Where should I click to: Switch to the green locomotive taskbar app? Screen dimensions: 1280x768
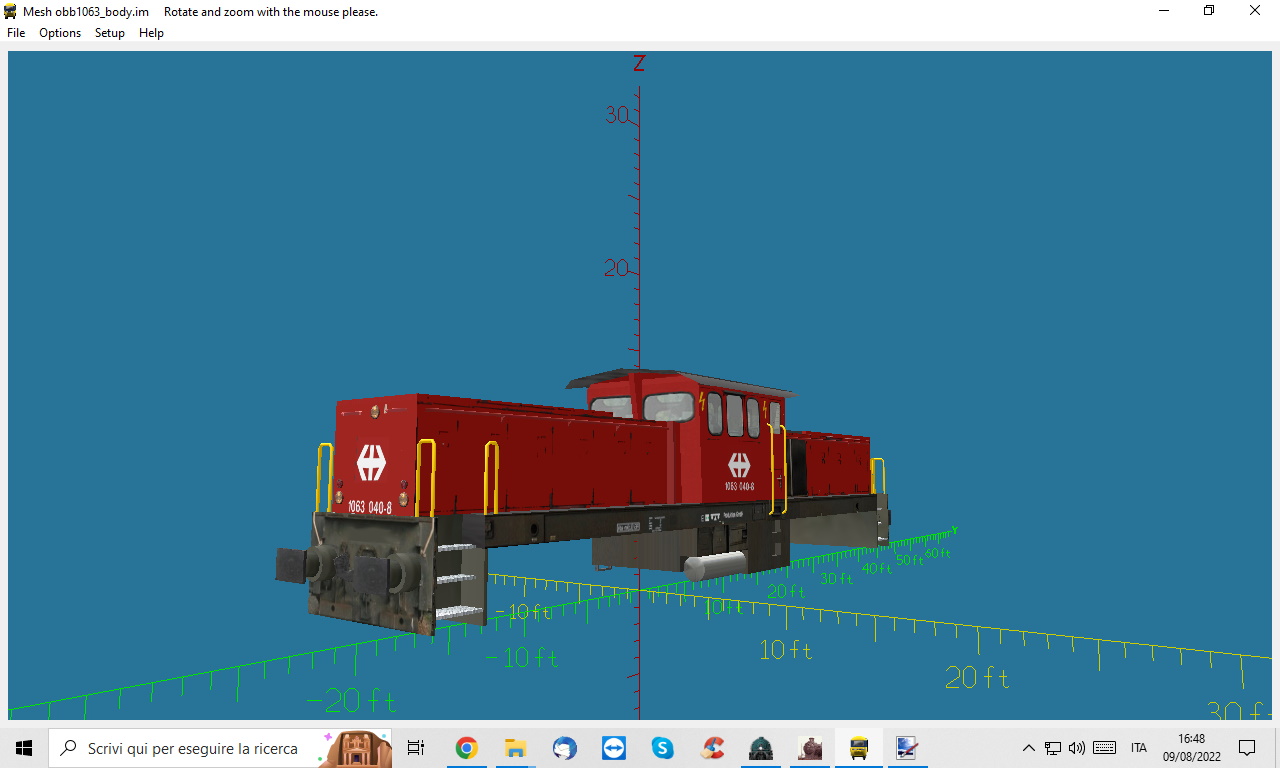pyautogui.click(x=761, y=748)
